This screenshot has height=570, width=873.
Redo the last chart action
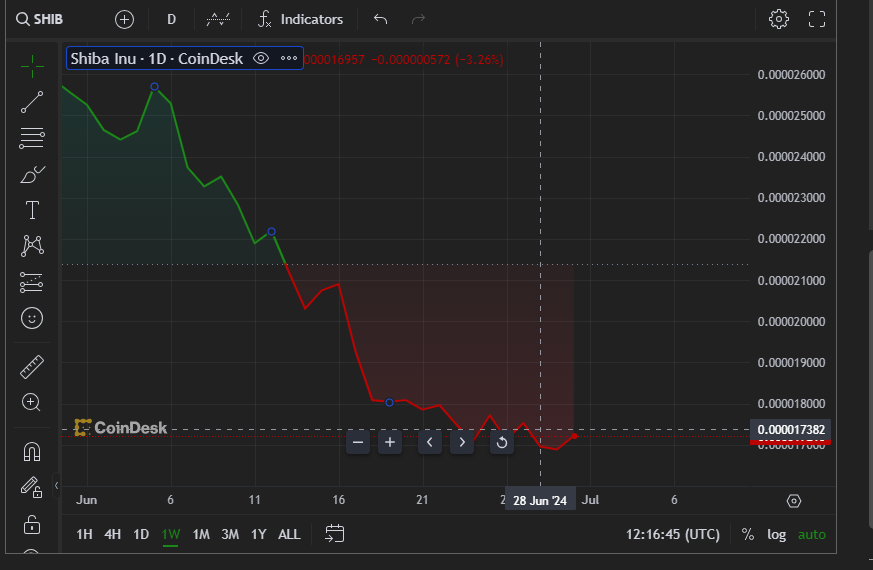[x=418, y=19]
